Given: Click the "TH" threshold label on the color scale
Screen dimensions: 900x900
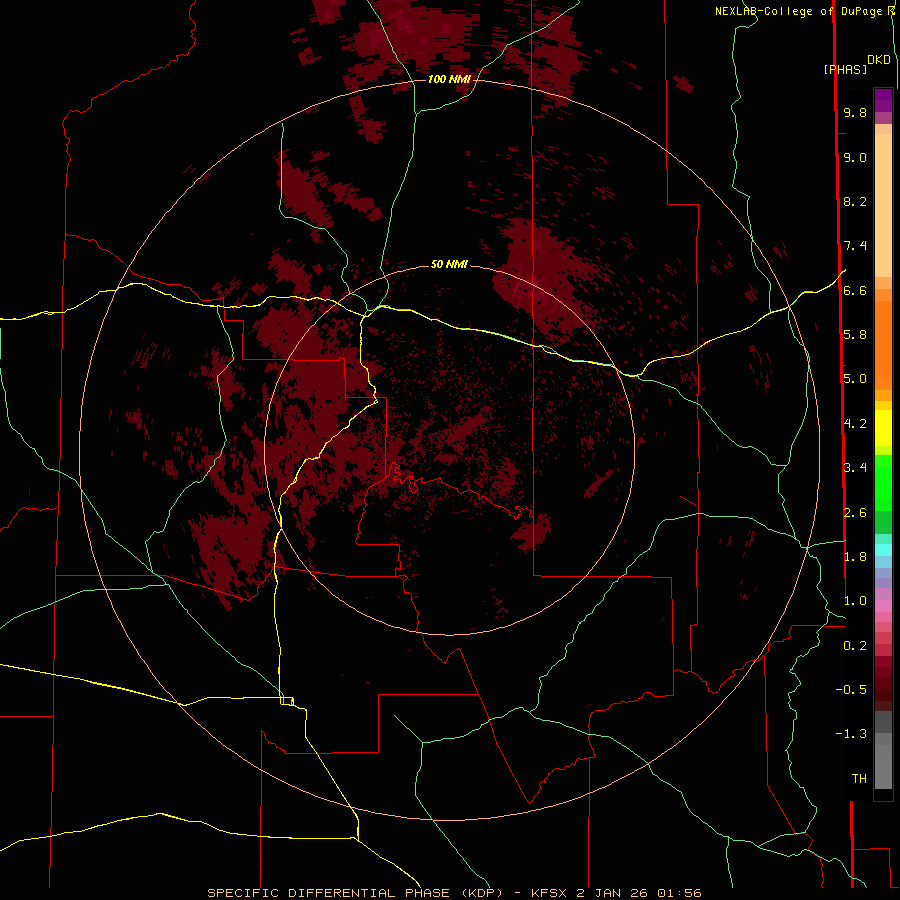Looking at the screenshot, I should 859,779.
